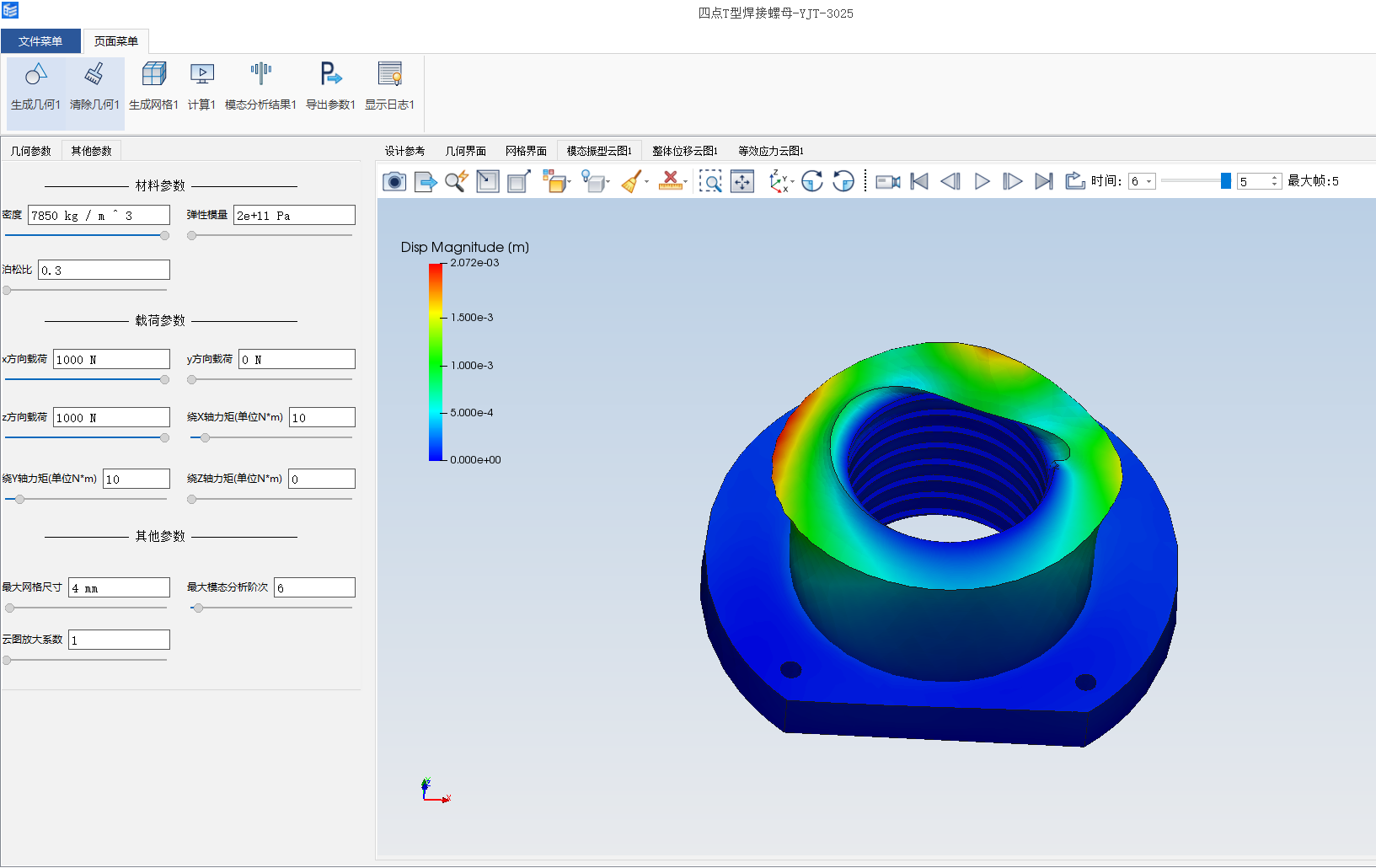Click the 导出参数1 export parameters icon
Image resolution: width=1376 pixels, height=868 pixels.
click(330, 74)
